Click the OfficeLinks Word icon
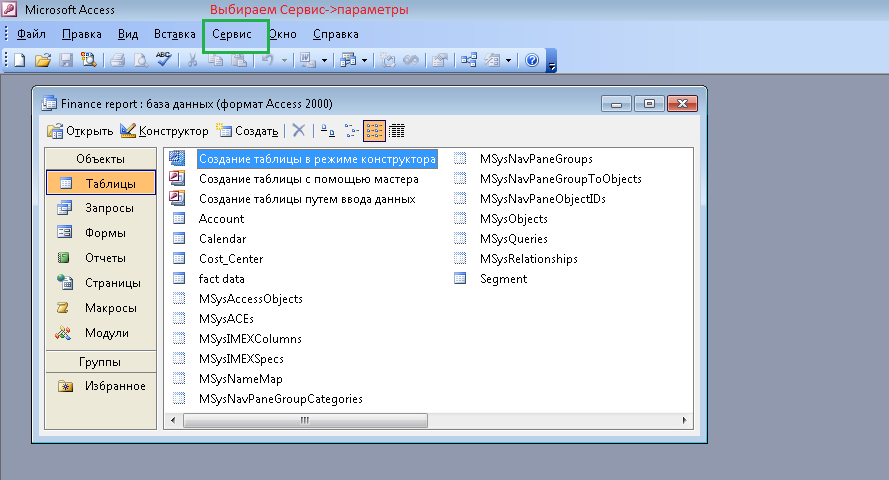 point(308,60)
